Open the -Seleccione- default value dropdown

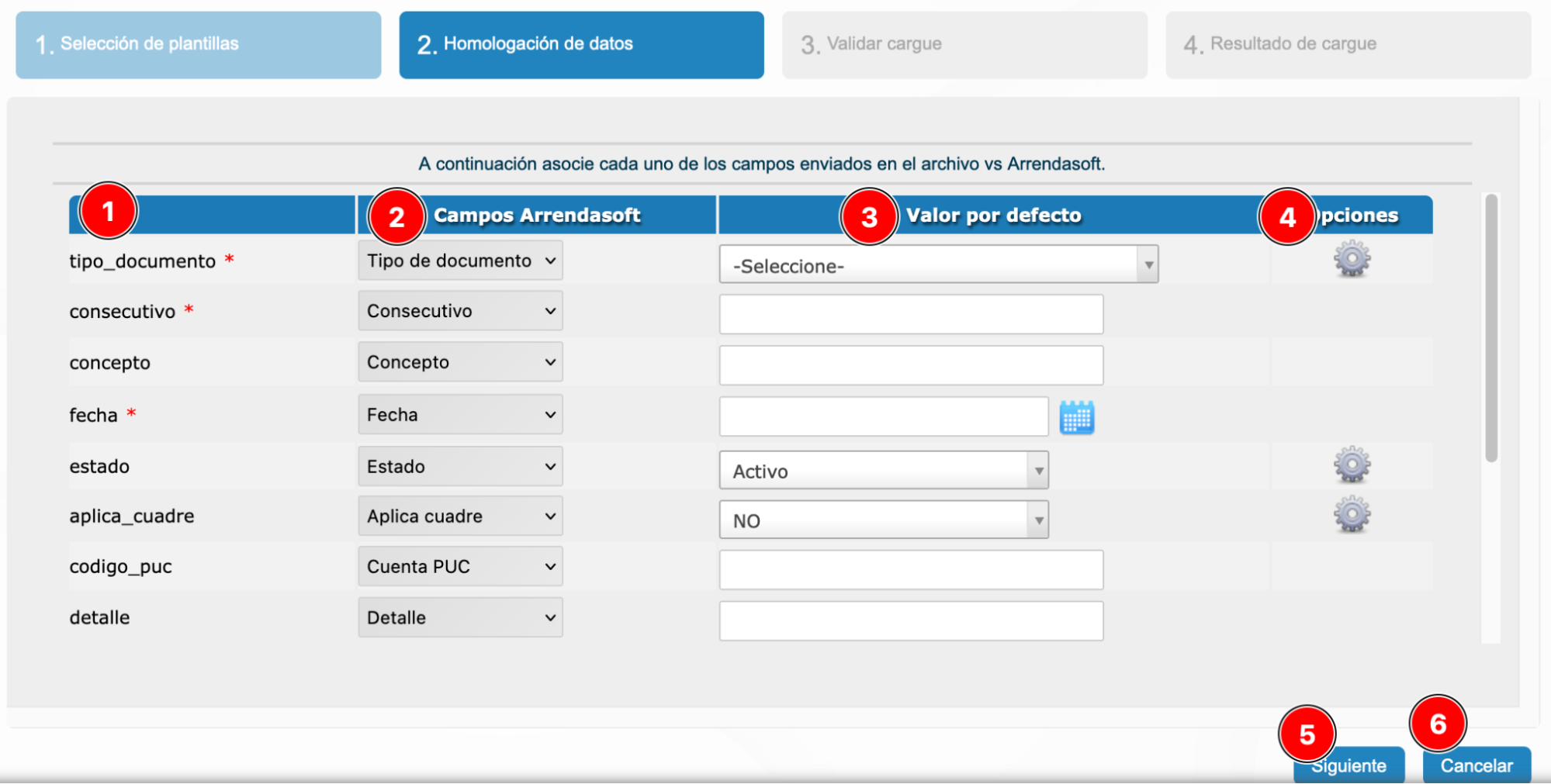[x=937, y=264]
